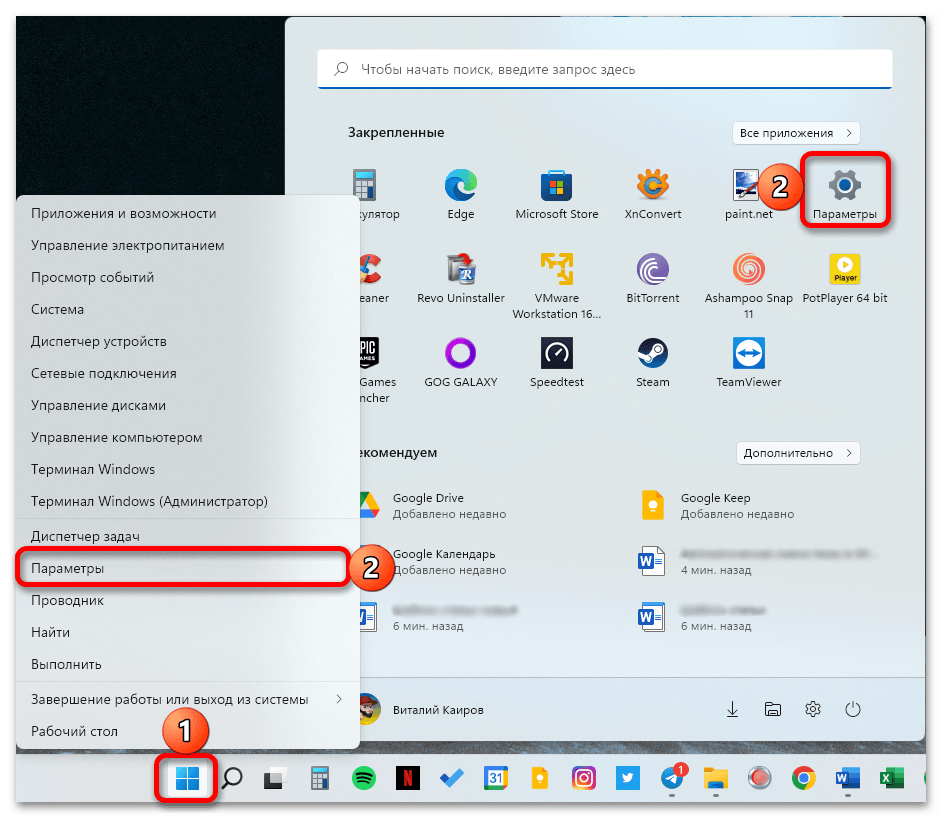Screen dimensions: 942x818
Task: Click the power icon in Start menu footer
Action: (852, 709)
